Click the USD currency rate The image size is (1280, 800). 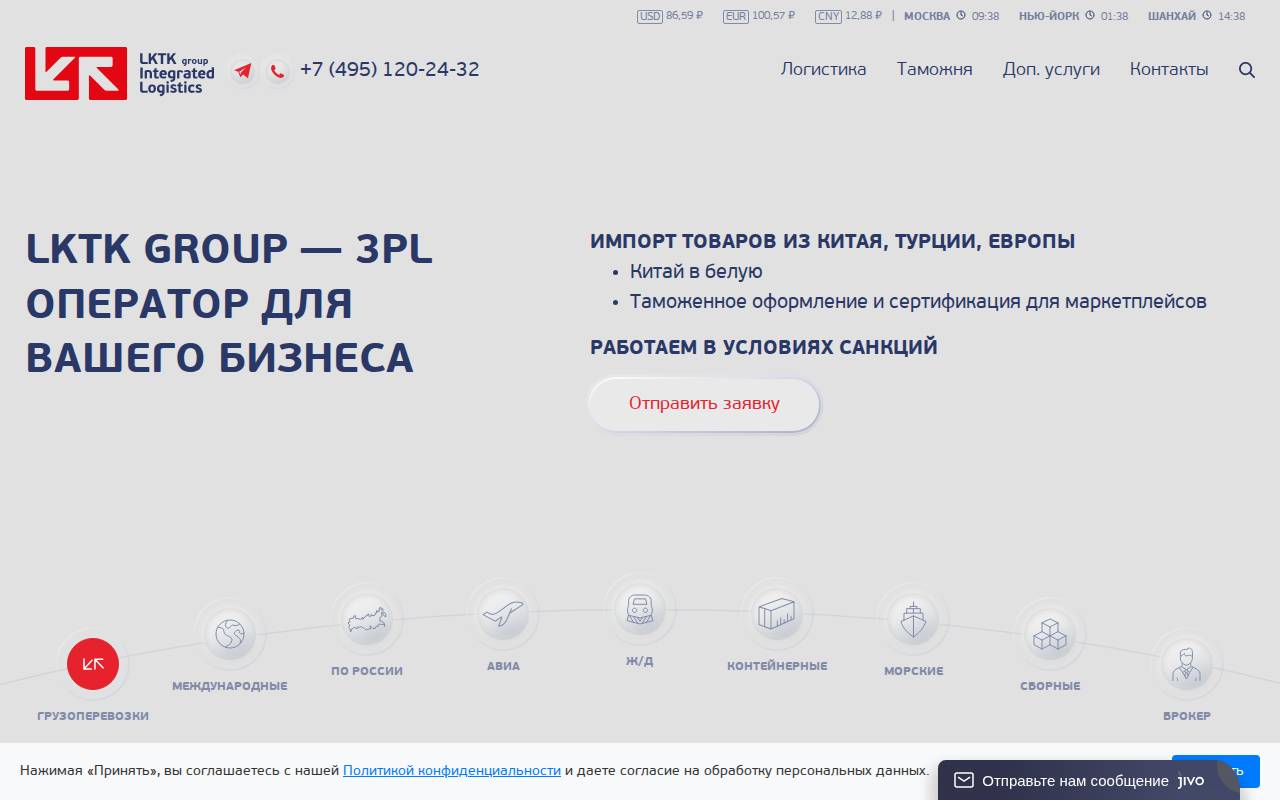tap(670, 16)
